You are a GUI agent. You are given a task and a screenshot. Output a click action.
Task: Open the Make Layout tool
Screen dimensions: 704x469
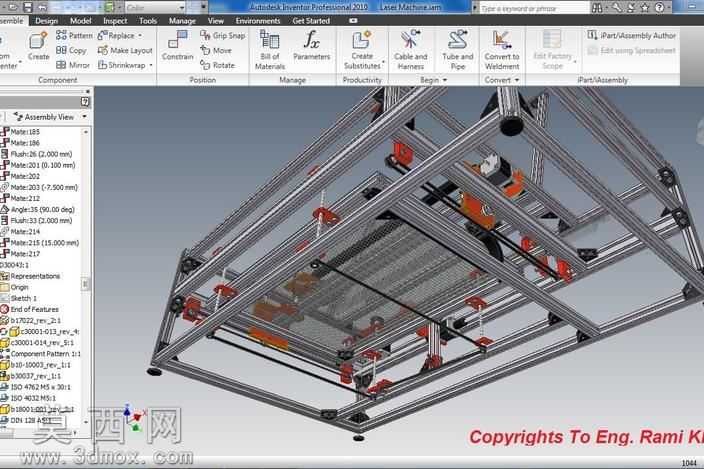(x=125, y=50)
